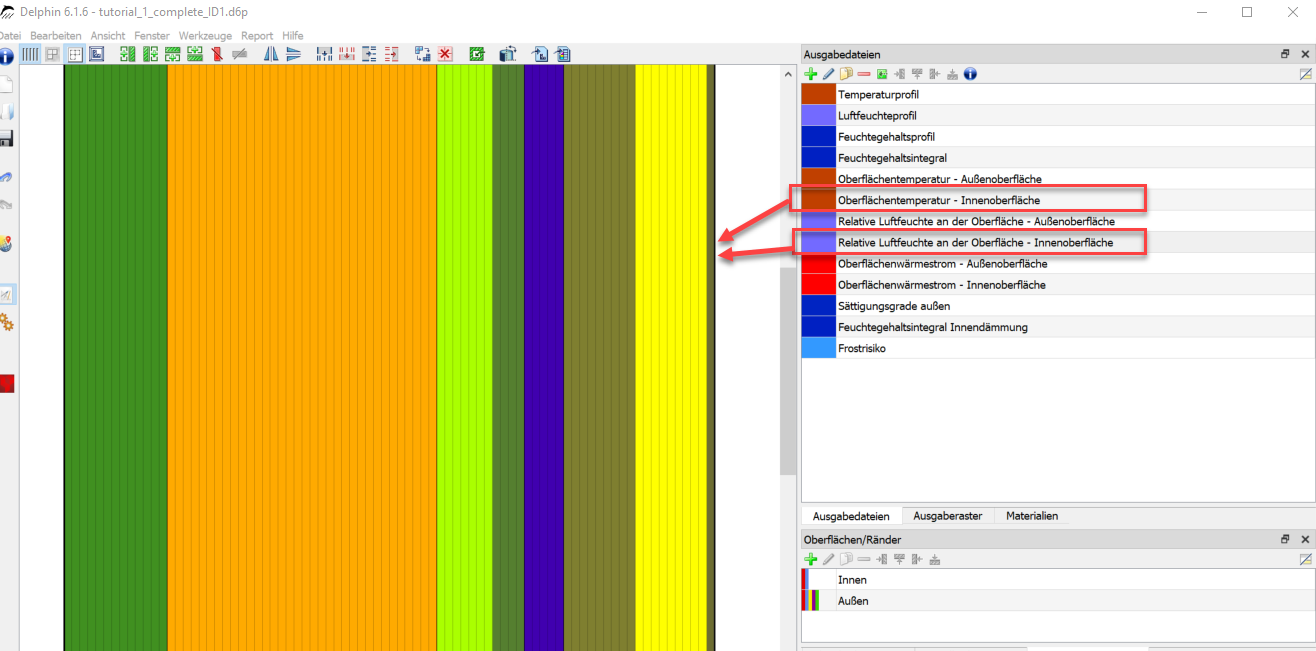Click the blue flip vertically triangles icon
This screenshot has width=1316, height=651.
point(294,54)
